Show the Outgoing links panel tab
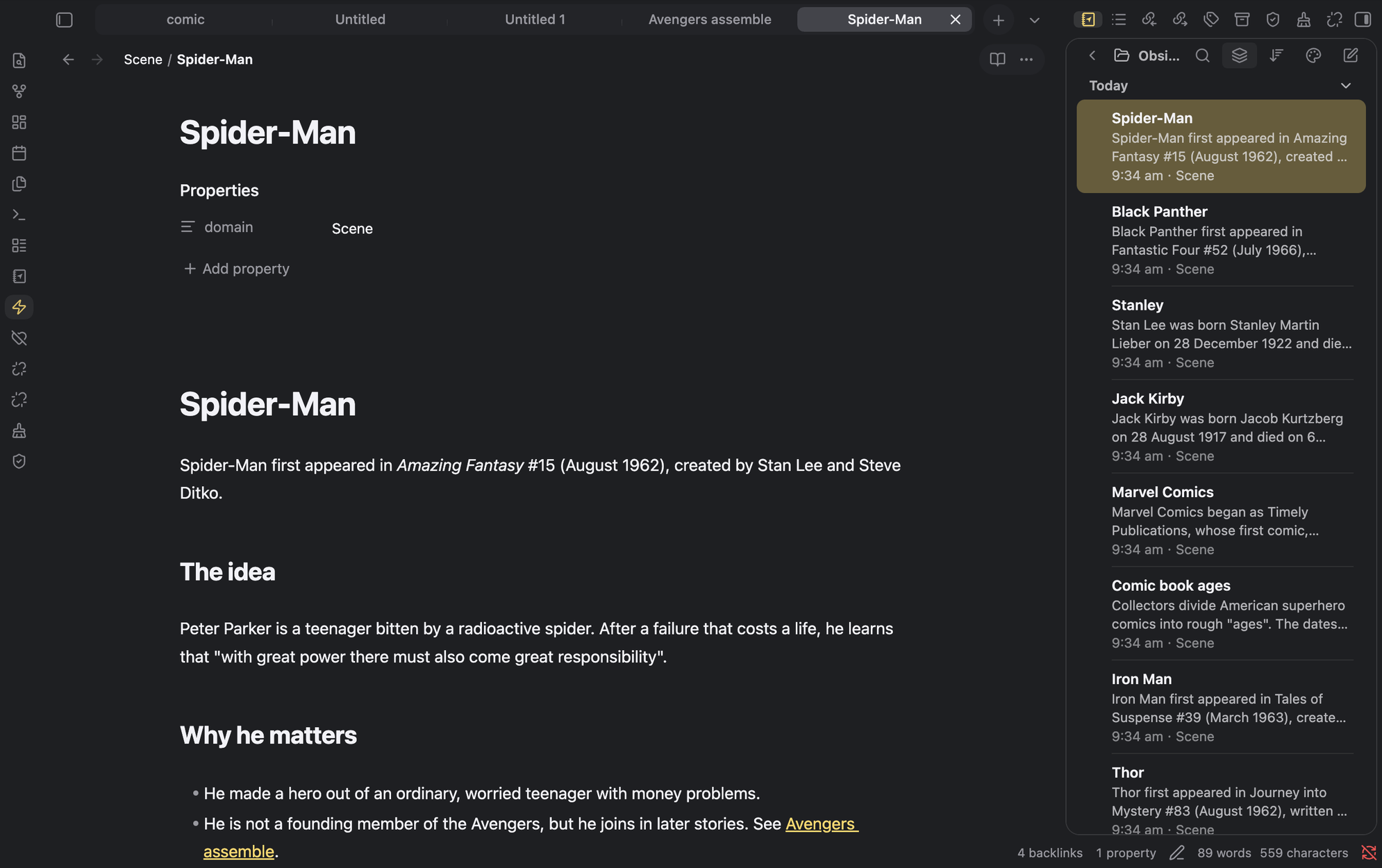The width and height of the screenshot is (1382, 868). click(1180, 19)
